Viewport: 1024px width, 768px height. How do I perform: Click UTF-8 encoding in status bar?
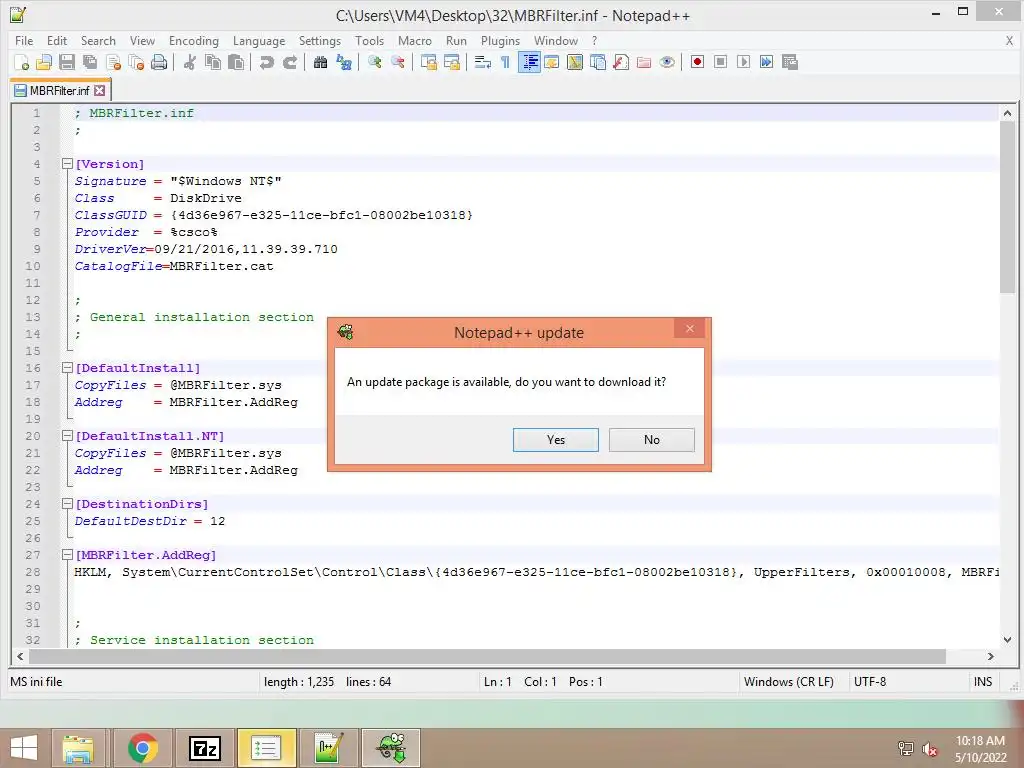[870, 682]
